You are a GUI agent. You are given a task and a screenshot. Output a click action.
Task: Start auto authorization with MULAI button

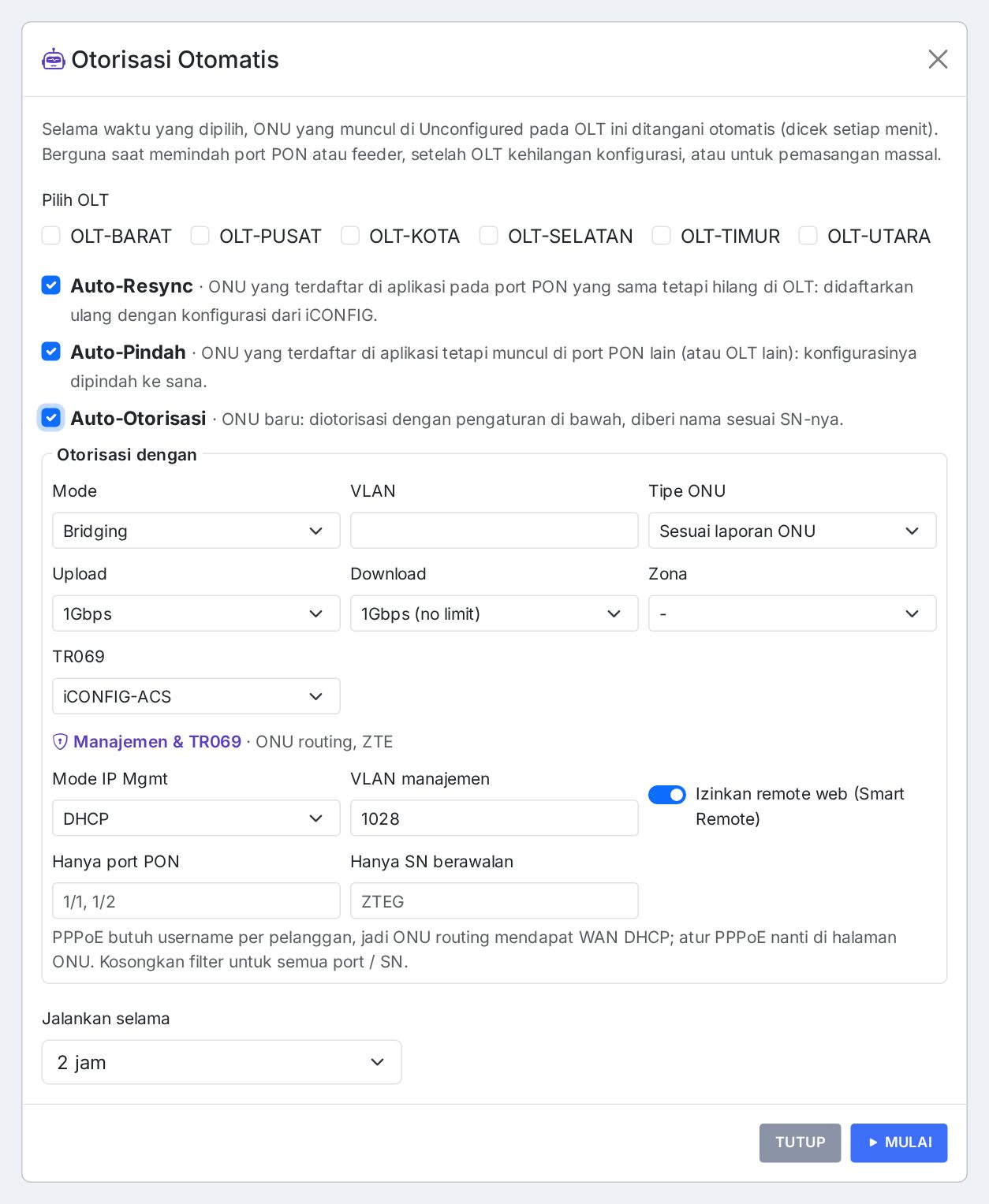coord(899,1142)
